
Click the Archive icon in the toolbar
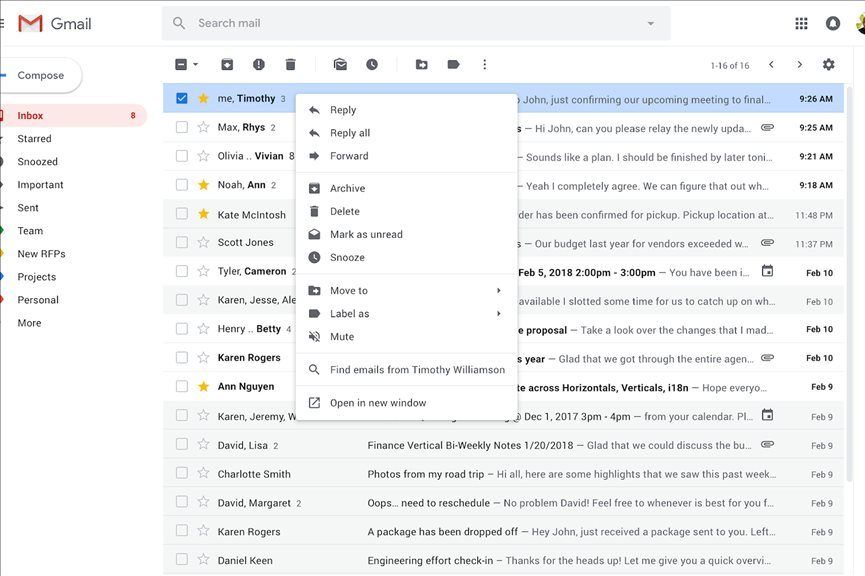pos(227,65)
